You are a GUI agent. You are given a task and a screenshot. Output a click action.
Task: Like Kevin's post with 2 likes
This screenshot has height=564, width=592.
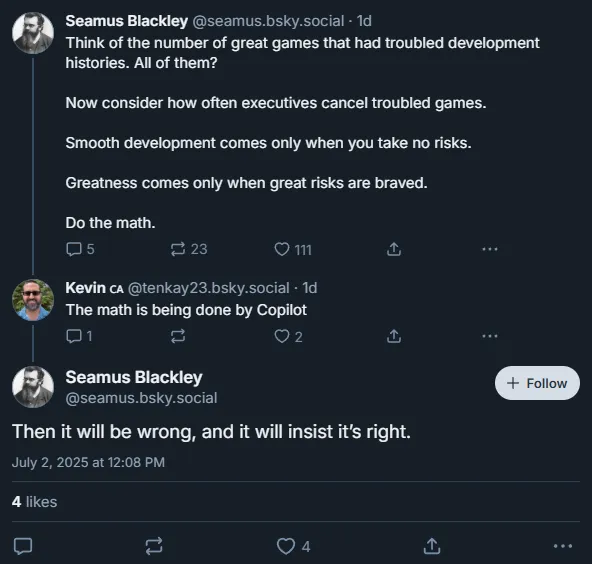[x=288, y=336]
